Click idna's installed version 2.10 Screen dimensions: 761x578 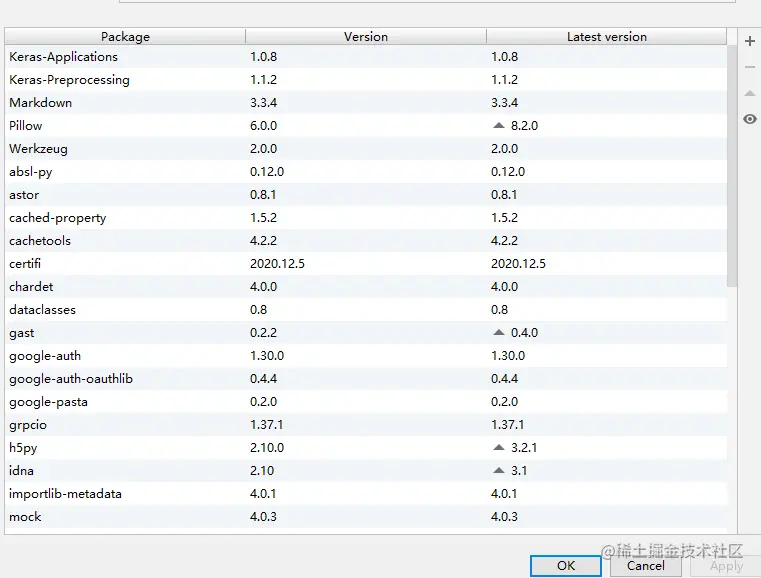tap(262, 471)
